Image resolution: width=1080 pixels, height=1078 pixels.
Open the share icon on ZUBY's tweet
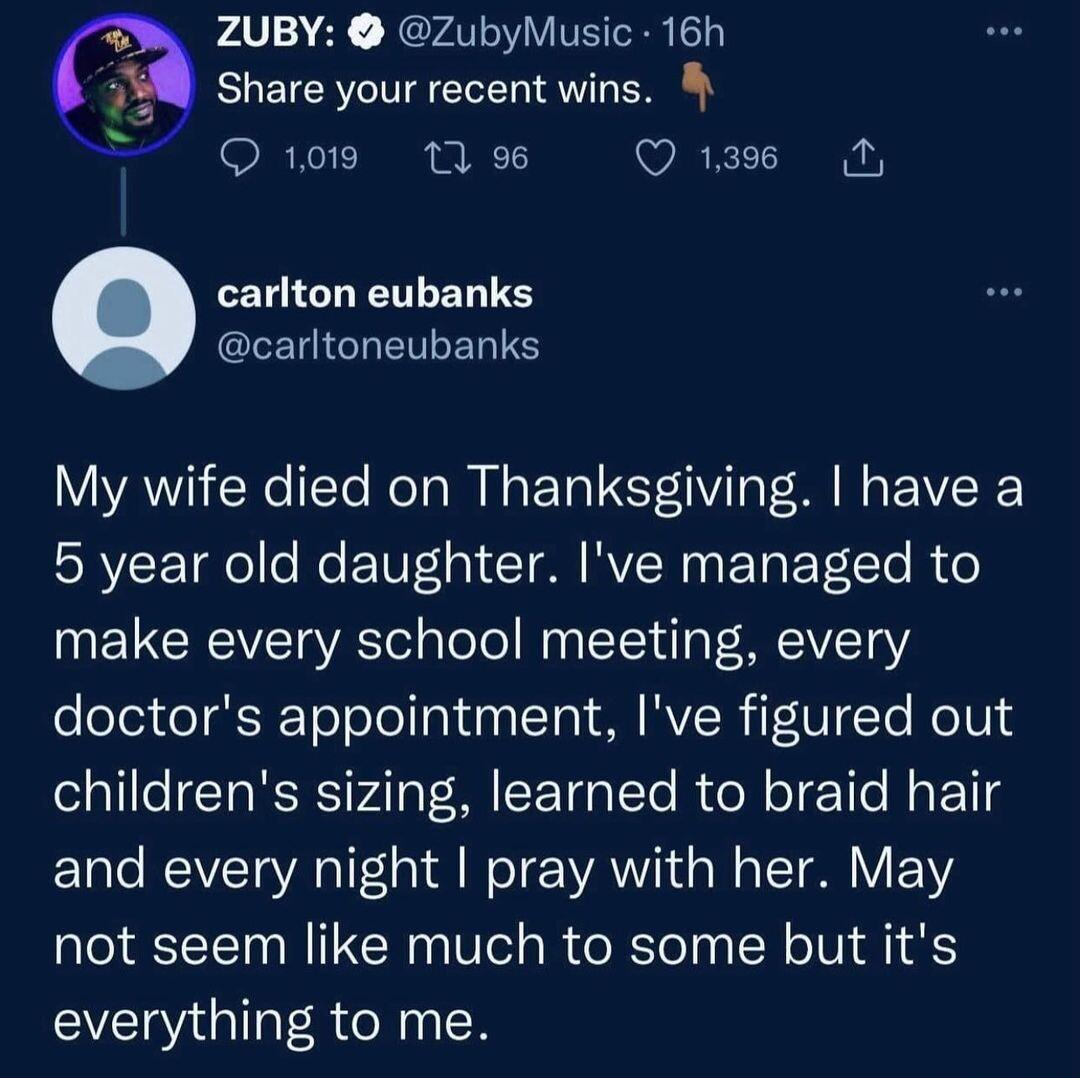pos(864,158)
